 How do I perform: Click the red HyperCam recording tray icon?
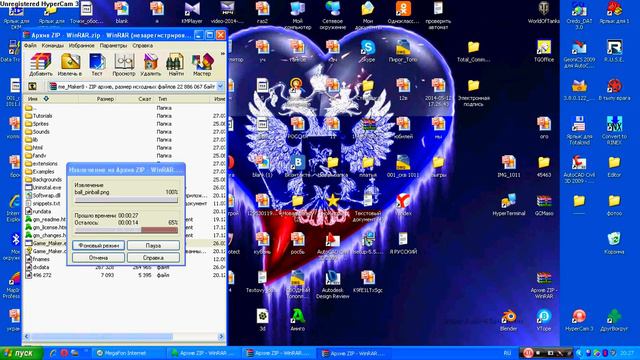coord(528,353)
